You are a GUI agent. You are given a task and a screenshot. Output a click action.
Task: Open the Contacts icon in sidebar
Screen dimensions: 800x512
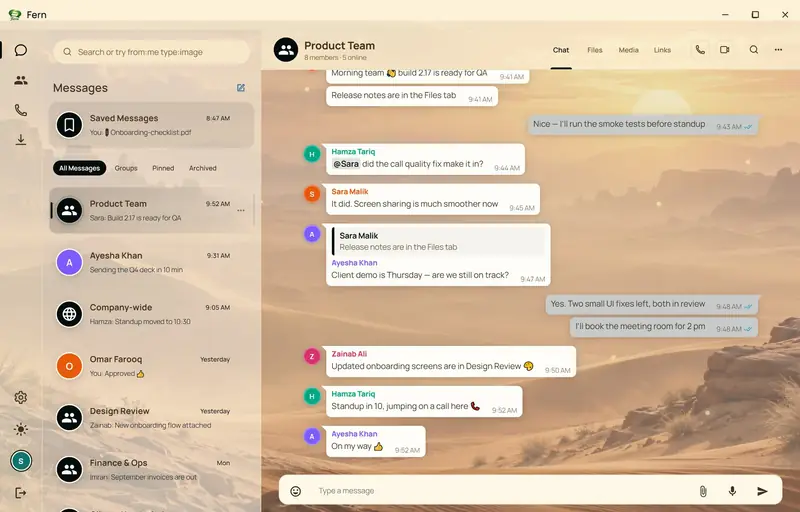point(21,80)
